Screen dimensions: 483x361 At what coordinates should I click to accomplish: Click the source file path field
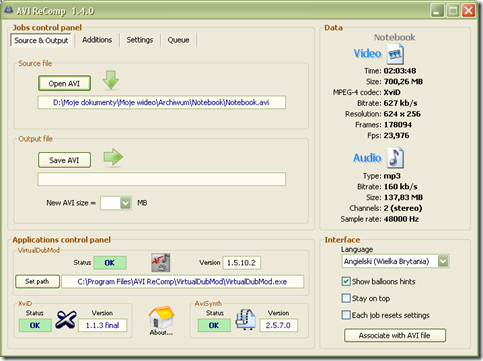click(x=161, y=102)
